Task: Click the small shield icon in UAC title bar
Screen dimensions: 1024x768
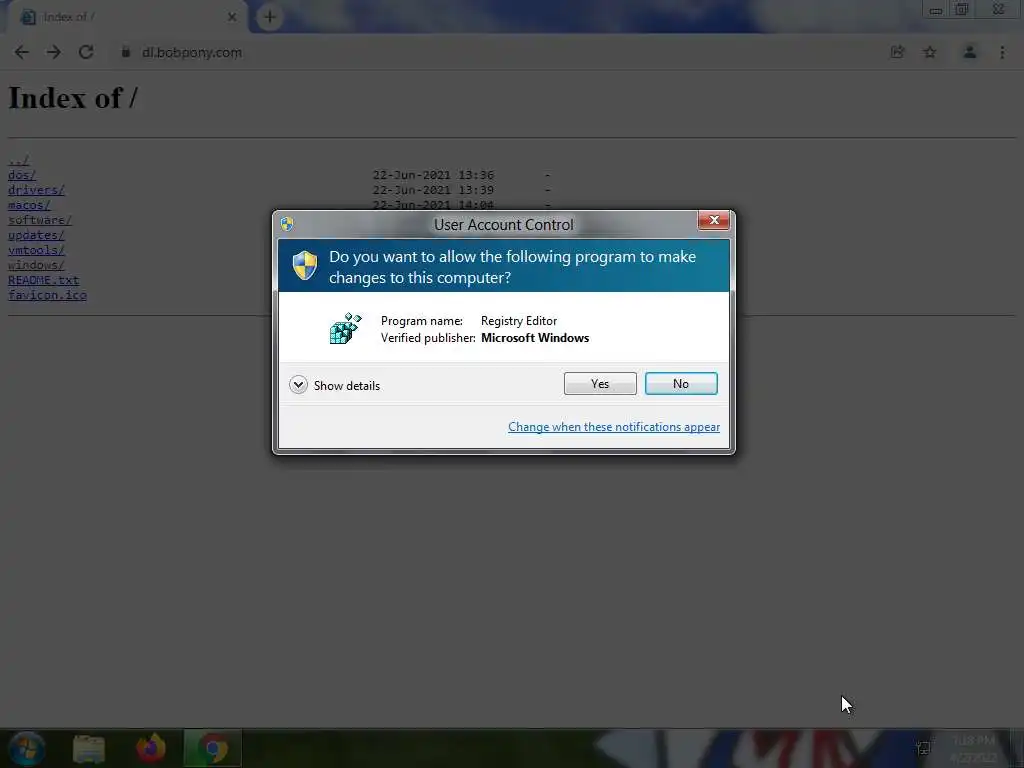Action: tap(287, 224)
